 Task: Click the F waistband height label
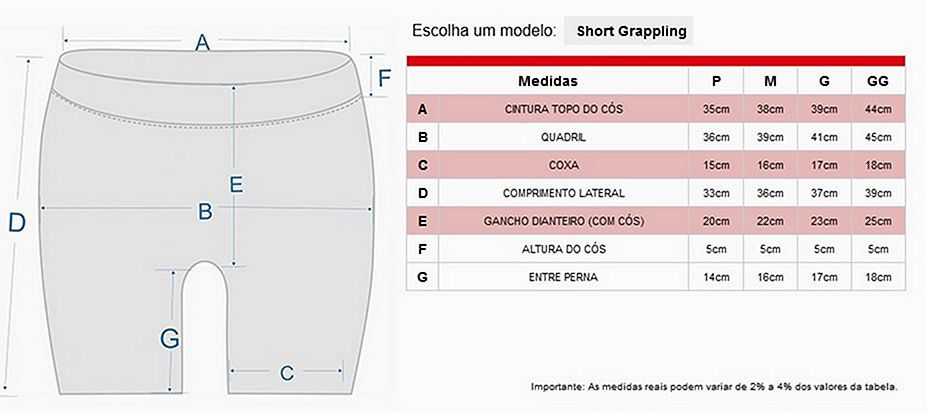(384, 78)
